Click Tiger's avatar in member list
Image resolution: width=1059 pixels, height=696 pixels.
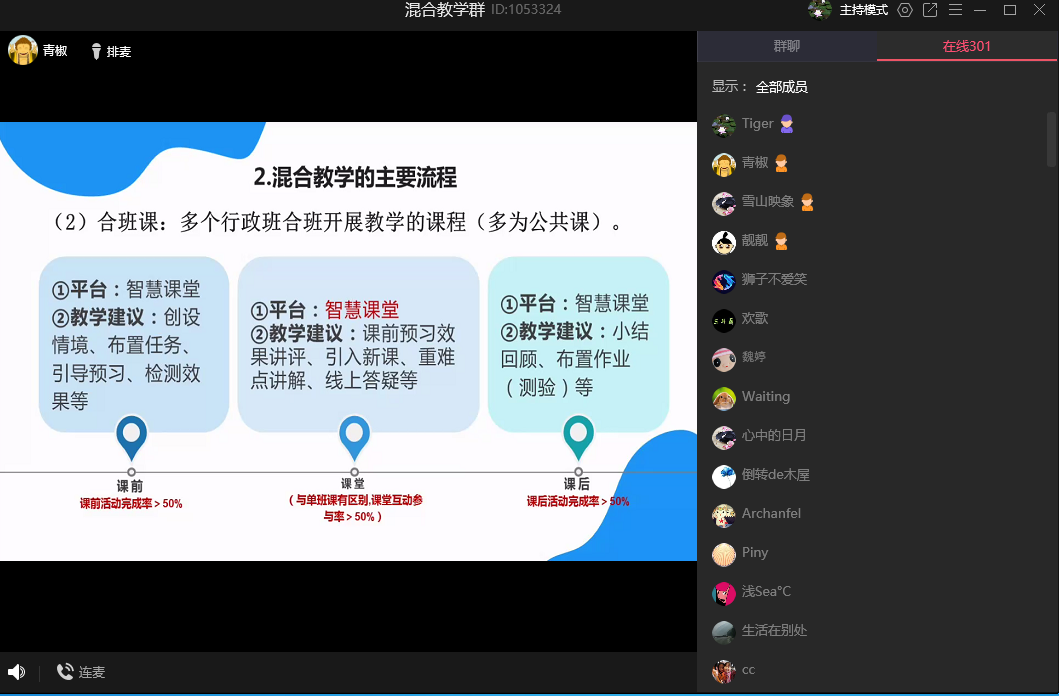tap(724, 124)
